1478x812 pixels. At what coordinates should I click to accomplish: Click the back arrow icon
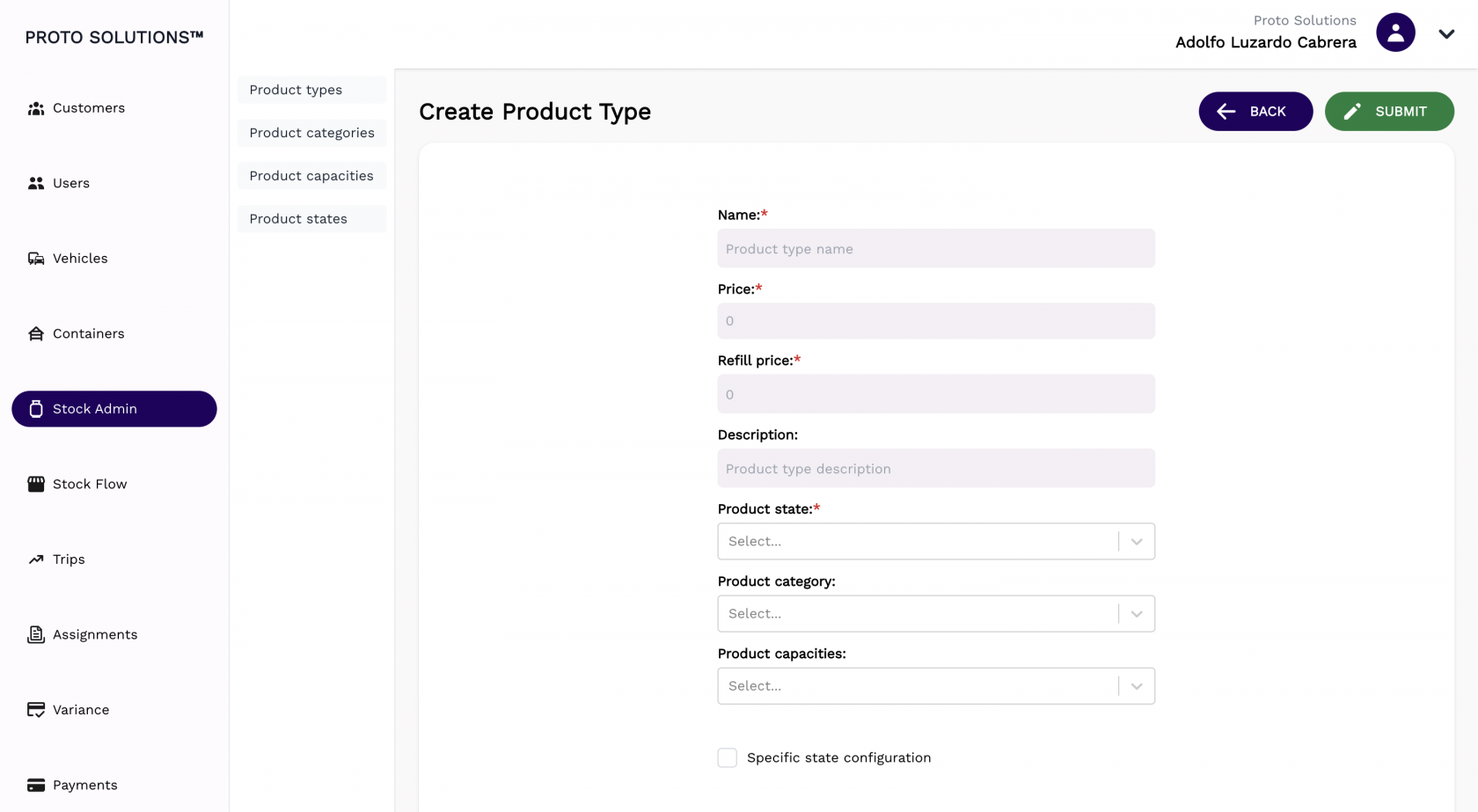[1226, 112]
